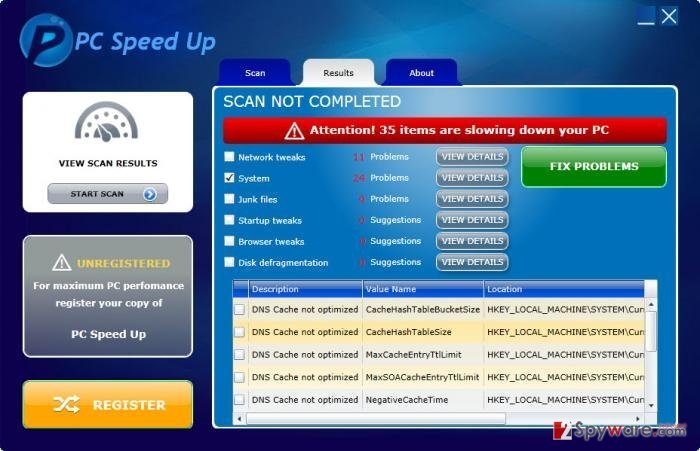Image resolution: width=700 pixels, height=451 pixels.
Task: Click the horizontal scrollbar right arrow
Action: pyautogui.click(x=638, y=418)
